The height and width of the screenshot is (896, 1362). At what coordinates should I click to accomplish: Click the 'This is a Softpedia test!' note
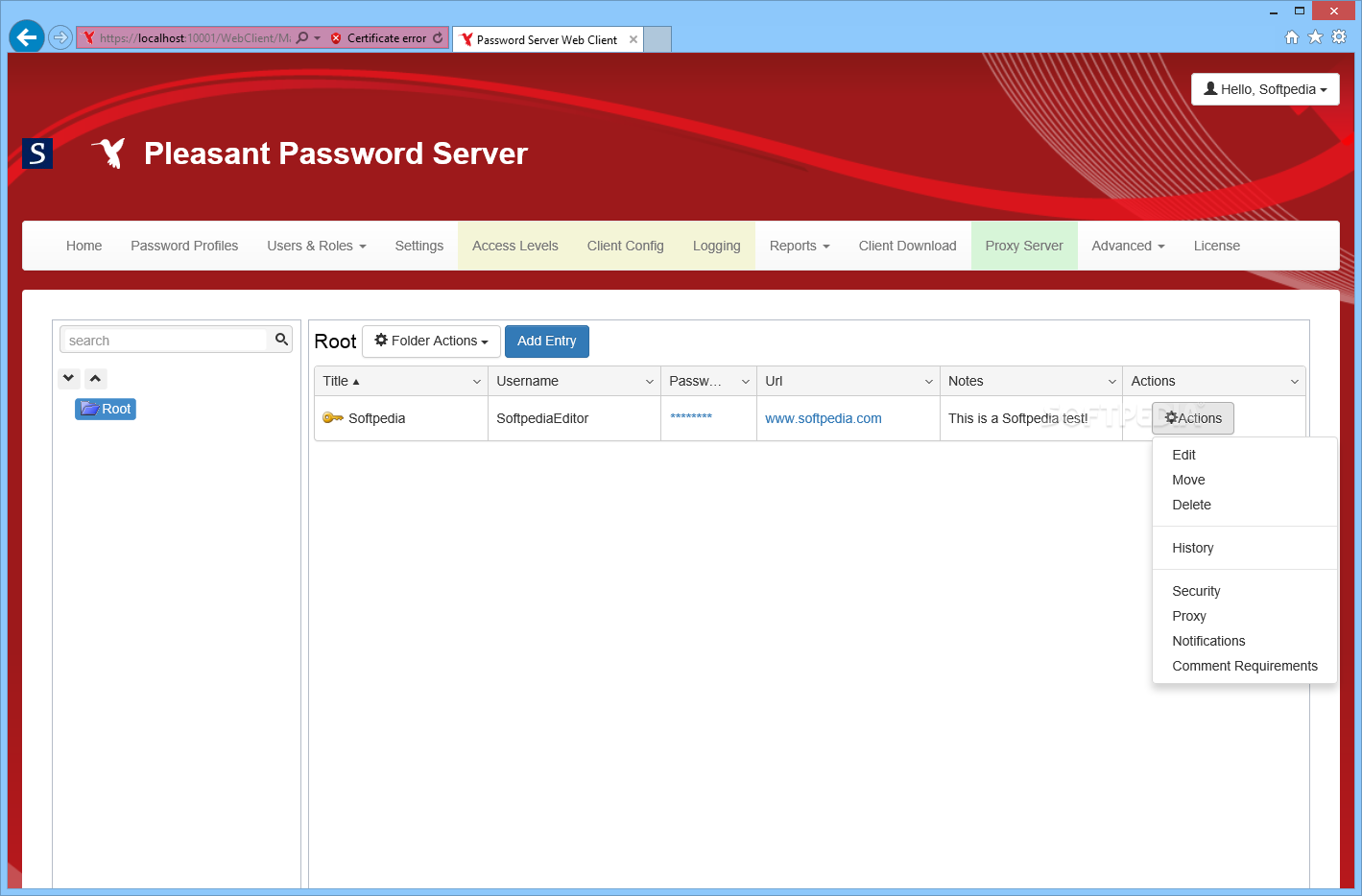point(1018,418)
